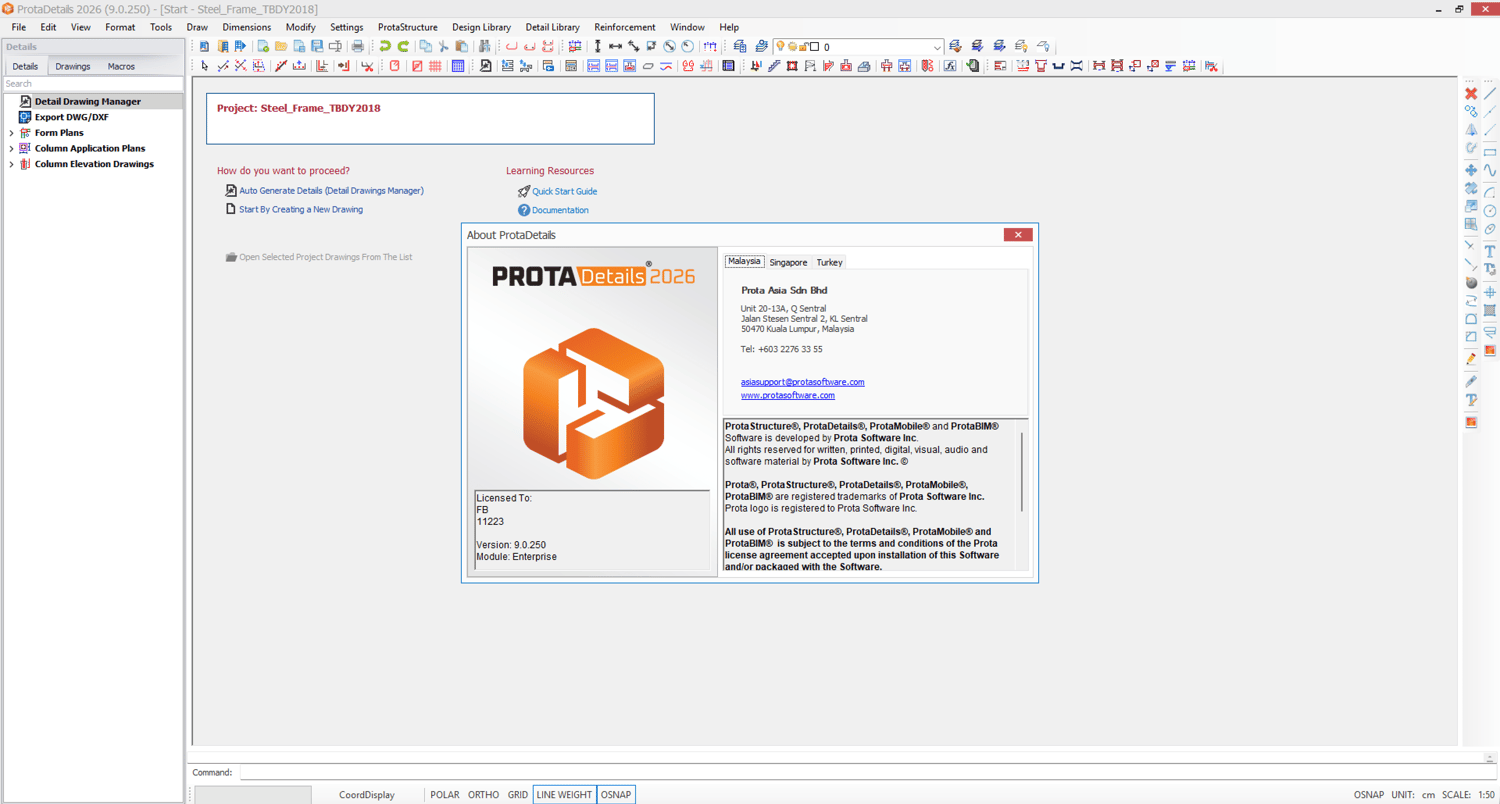
Task: Toggle POLAR mode in status bar
Action: [445, 795]
